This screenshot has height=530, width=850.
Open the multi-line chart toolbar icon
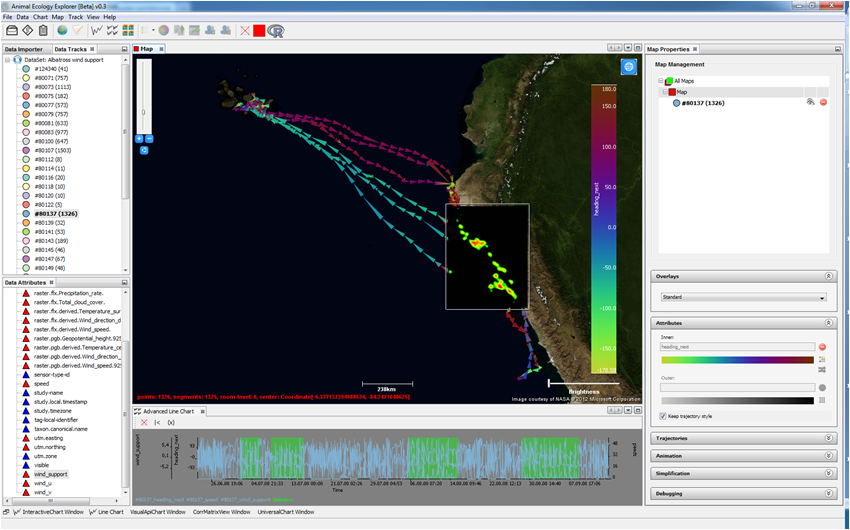[113, 31]
